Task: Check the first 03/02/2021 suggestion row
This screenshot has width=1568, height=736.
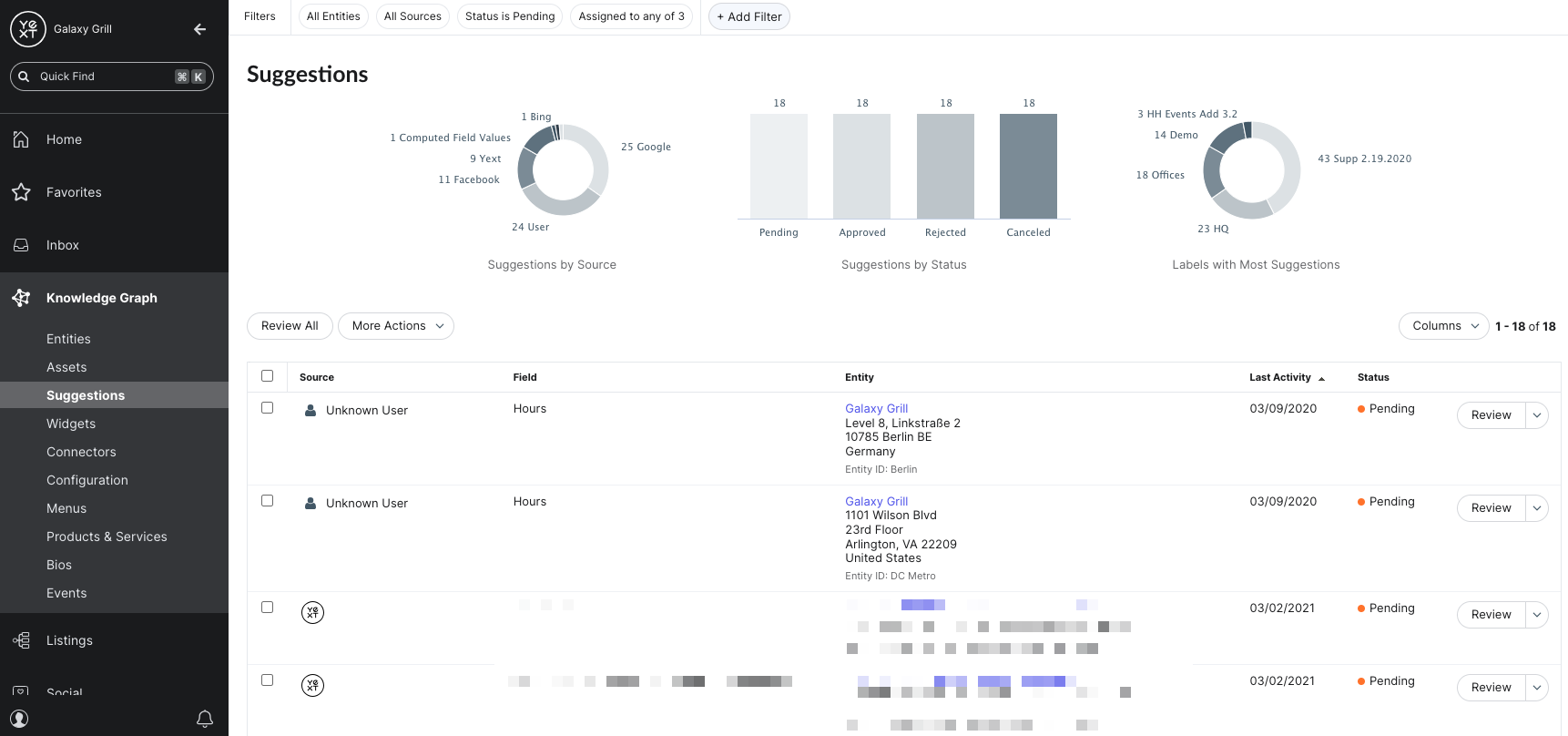Action: [x=267, y=608]
